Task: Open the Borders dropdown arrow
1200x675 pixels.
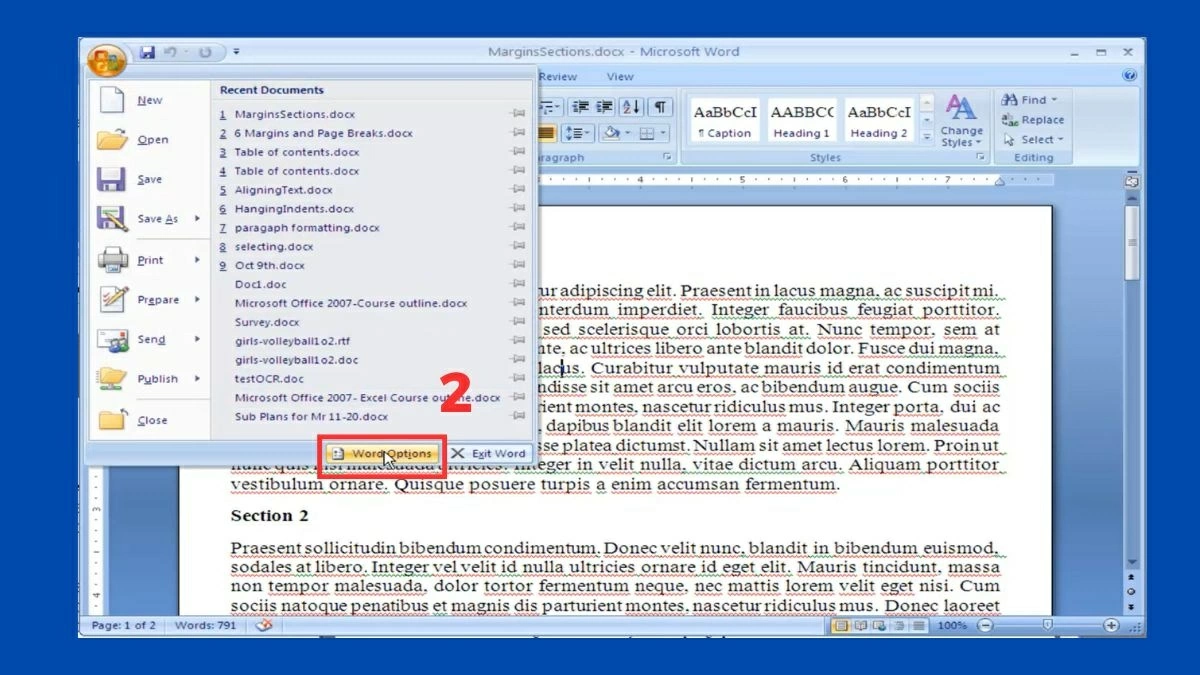Action: pyautogui.click(x=664, y=133)
